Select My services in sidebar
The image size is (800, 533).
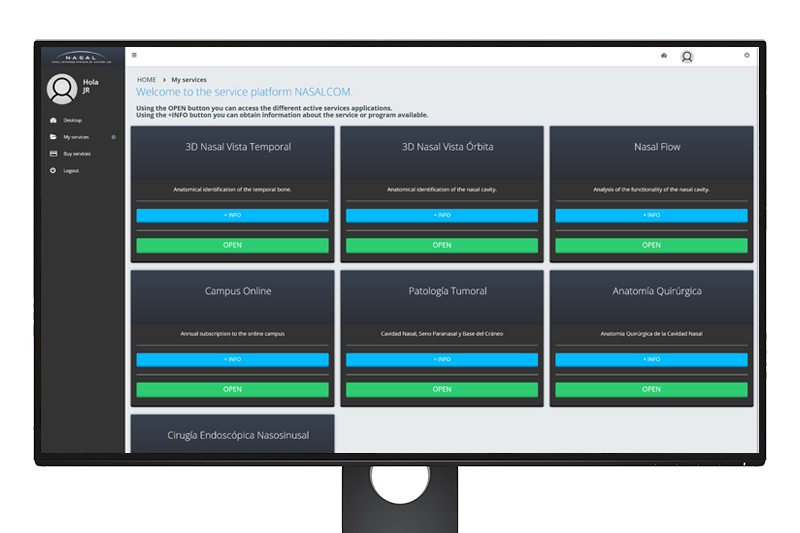pyautogui.click(x=76, y=137)
